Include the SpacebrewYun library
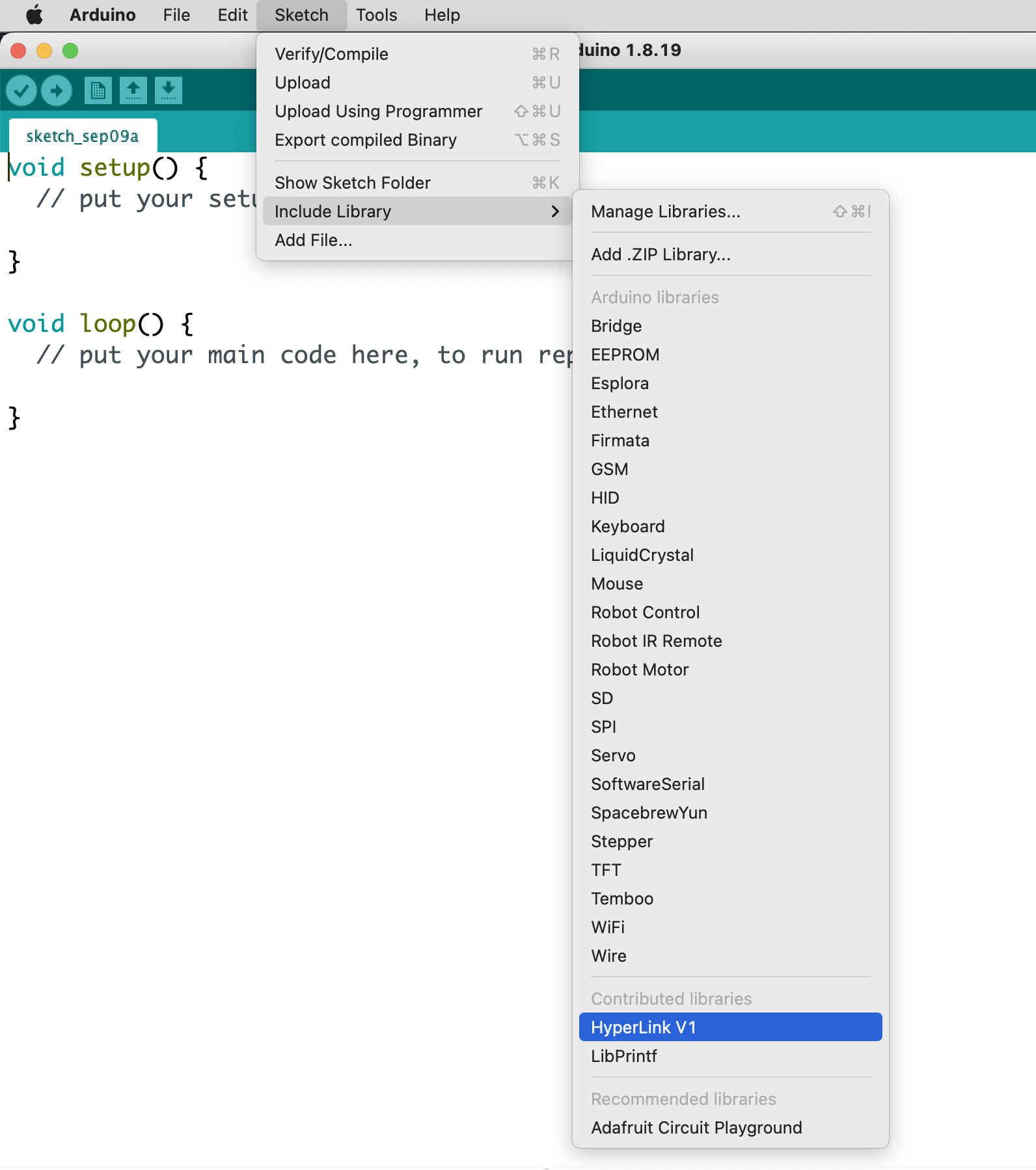Viewport: 1036px width, 1170px height. [x=731, y=813]
